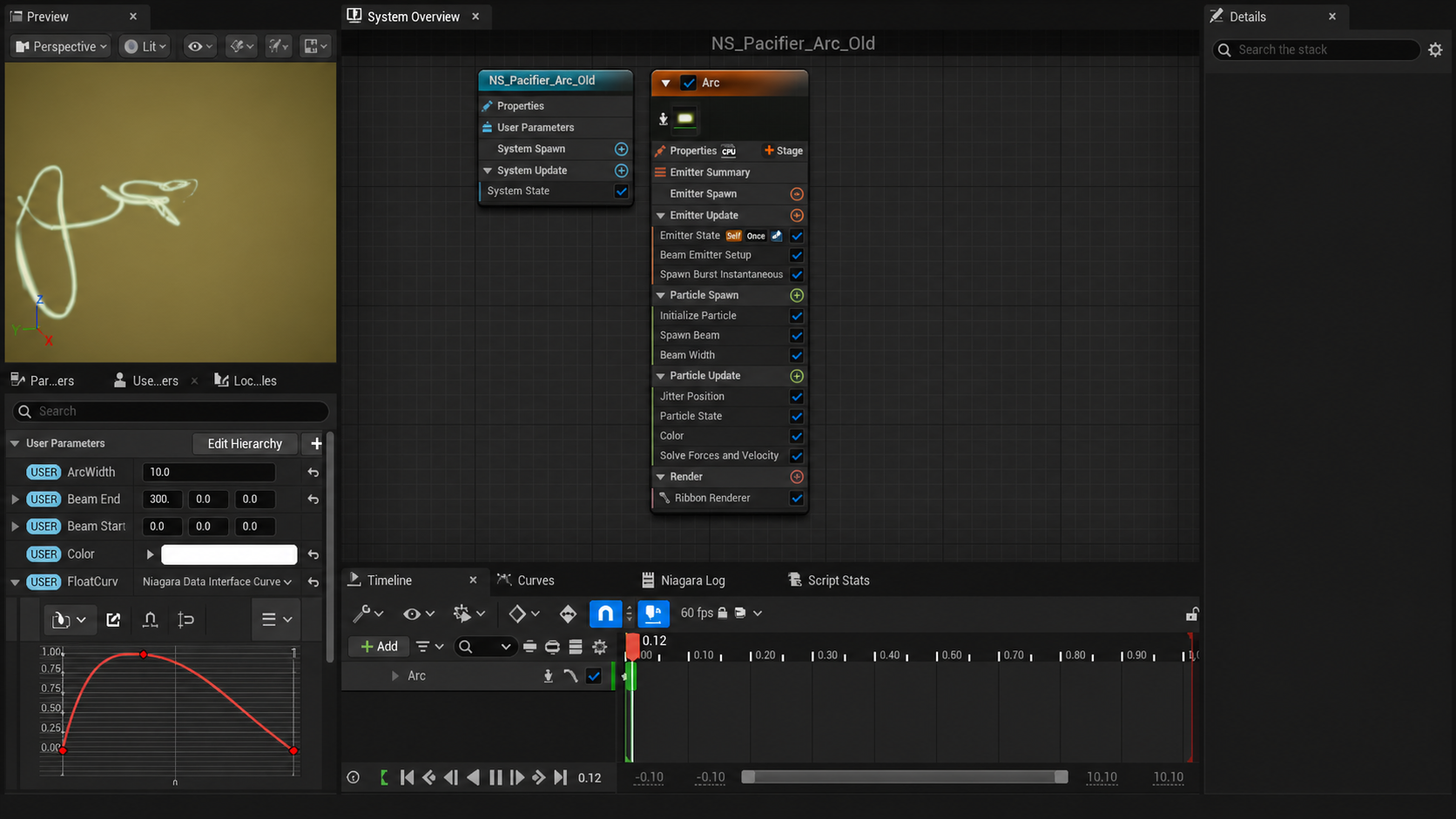Click the red playhead marker at 0.12
Image resolution: width=1456 pixels, height=819 pixels.
point(631,645)
